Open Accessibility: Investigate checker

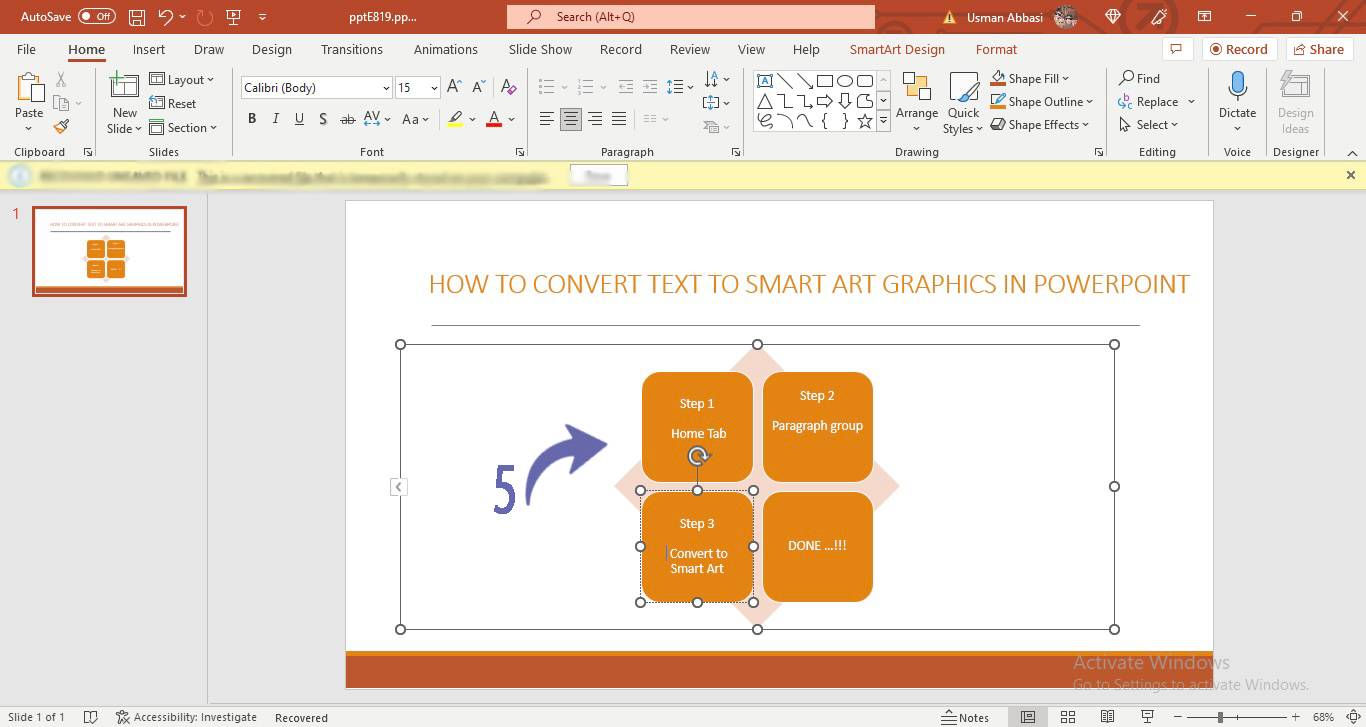[x=186, y=717]
